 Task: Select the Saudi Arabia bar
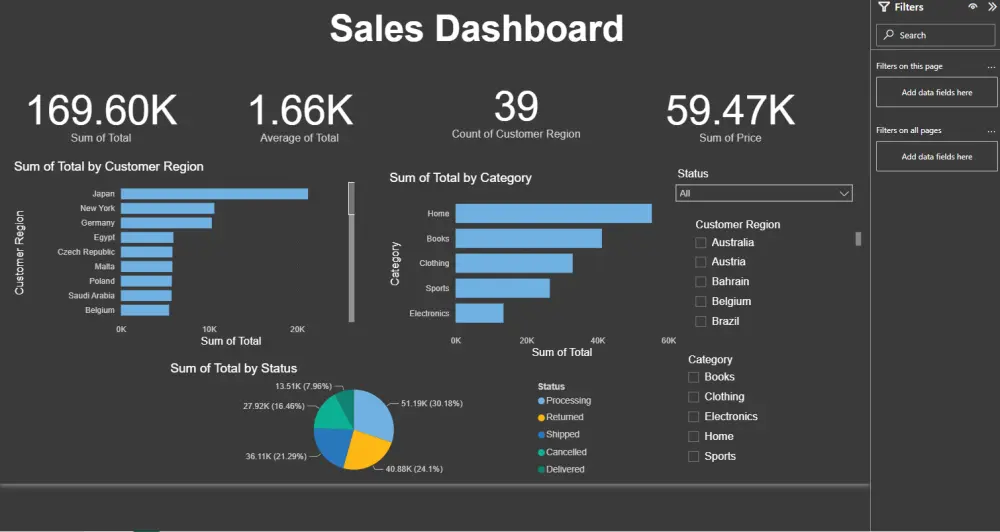(146, 296)
